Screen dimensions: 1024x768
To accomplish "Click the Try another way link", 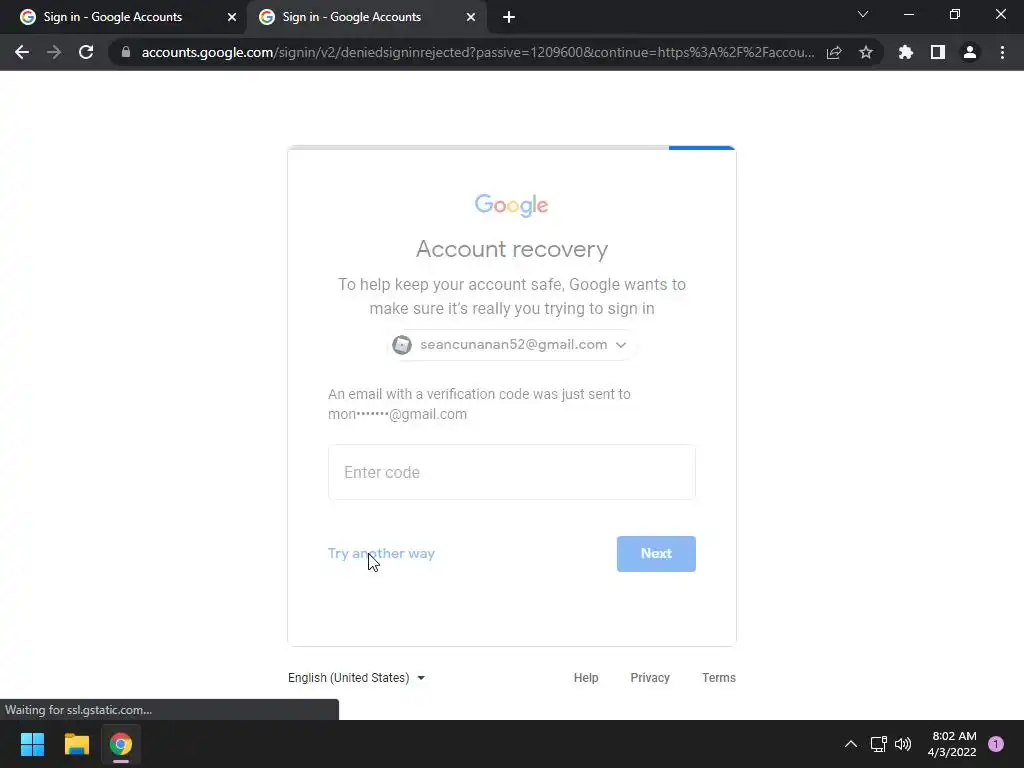I will (381, 553).
